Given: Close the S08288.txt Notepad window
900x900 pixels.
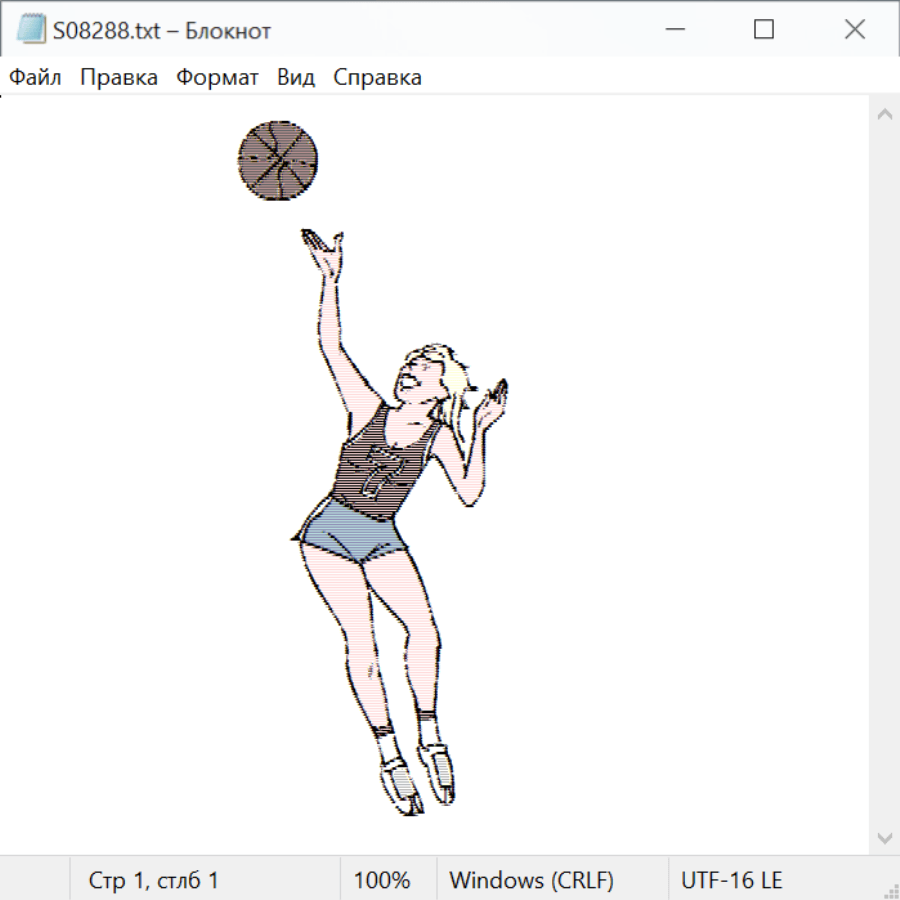Looking at the screenshot, I should point(854,30).
